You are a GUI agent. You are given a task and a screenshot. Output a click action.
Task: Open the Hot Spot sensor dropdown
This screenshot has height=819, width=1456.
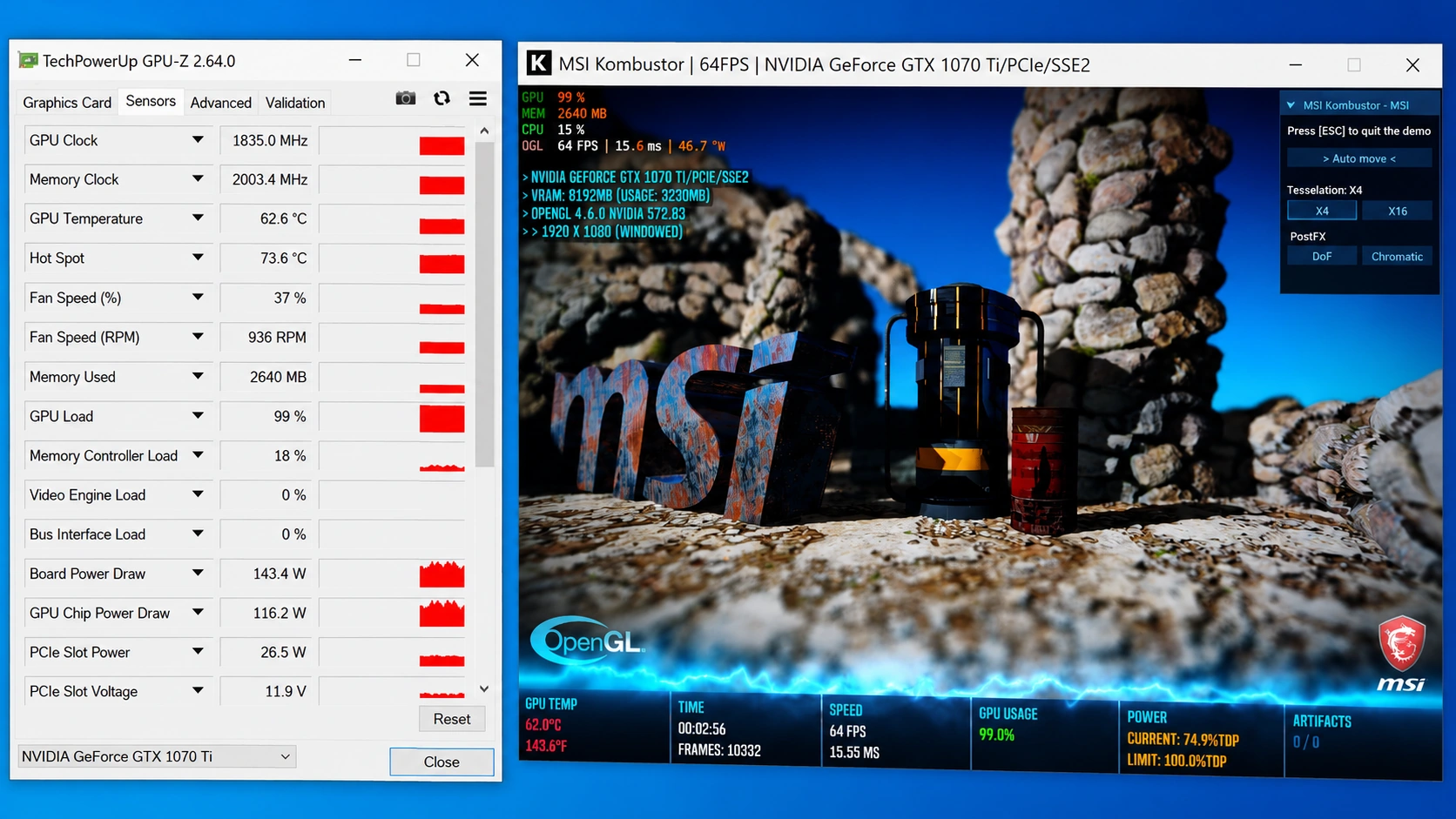click(x=198, y=258)
